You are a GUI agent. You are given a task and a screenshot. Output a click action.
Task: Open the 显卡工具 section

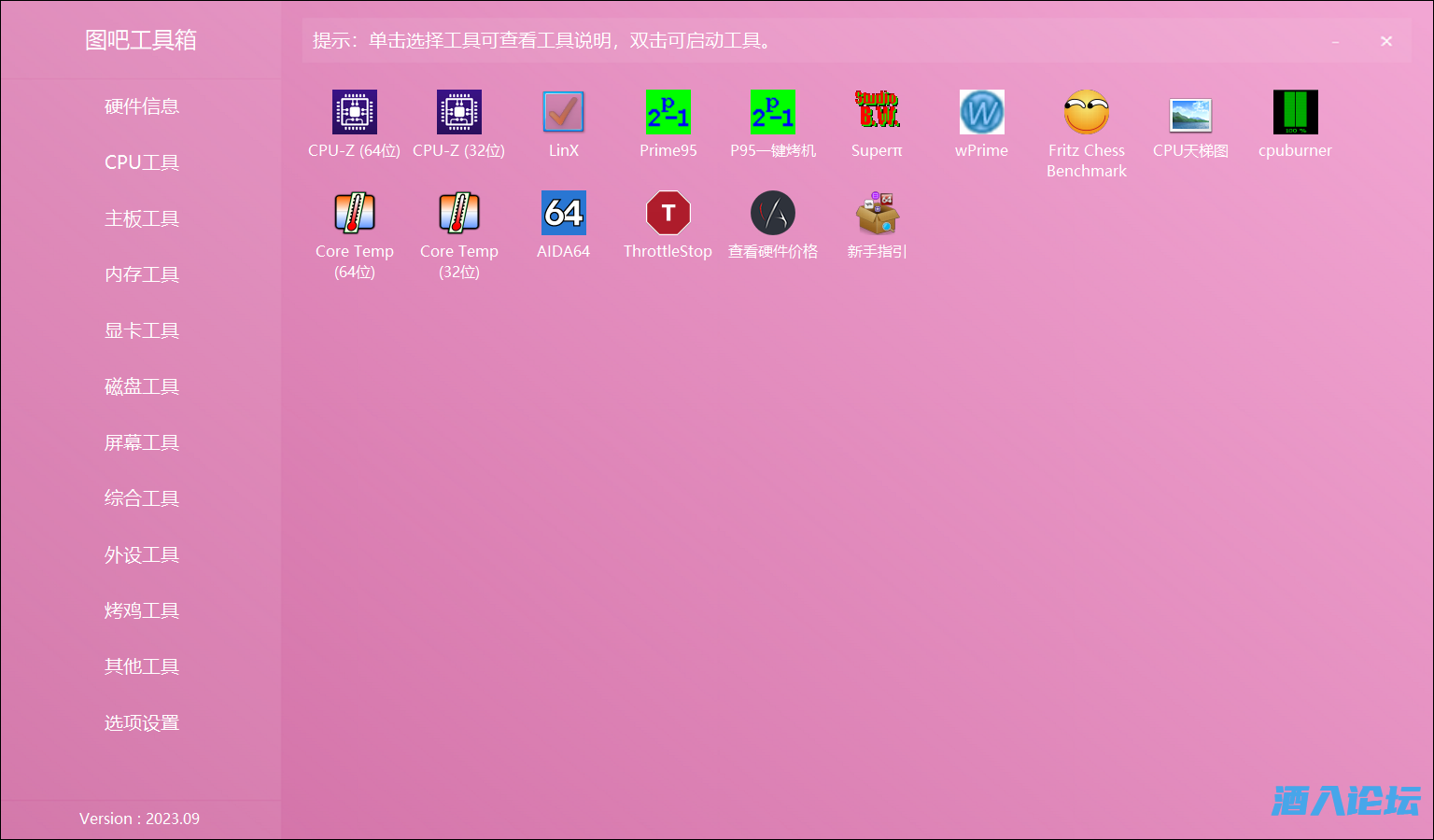141,329
